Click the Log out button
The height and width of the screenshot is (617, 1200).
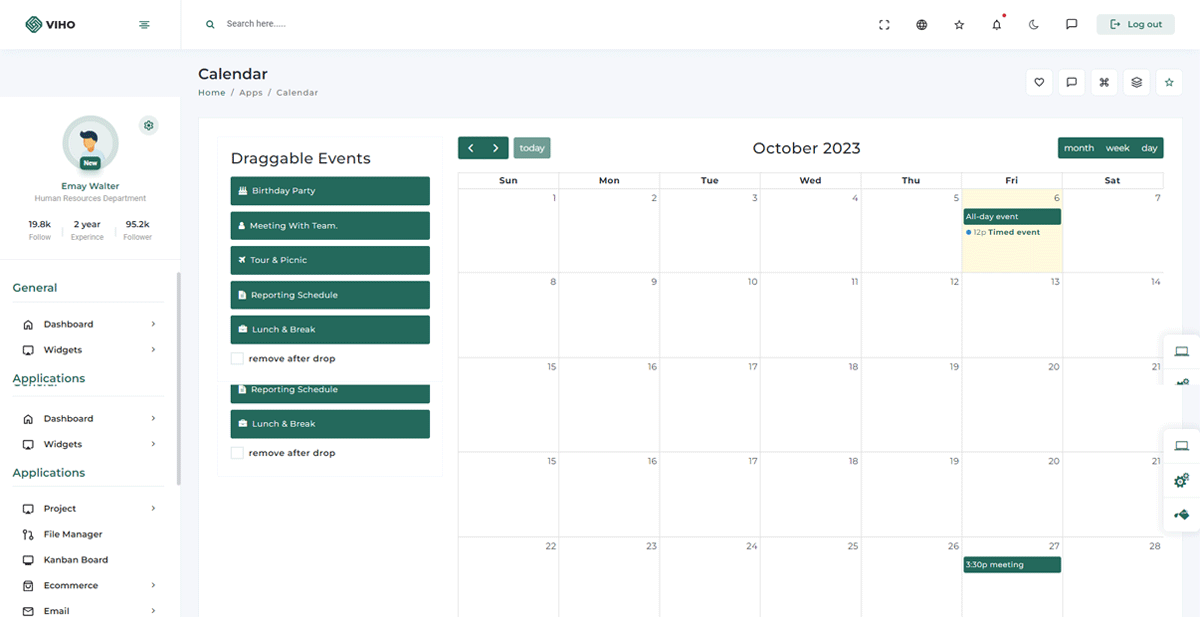1135,25
